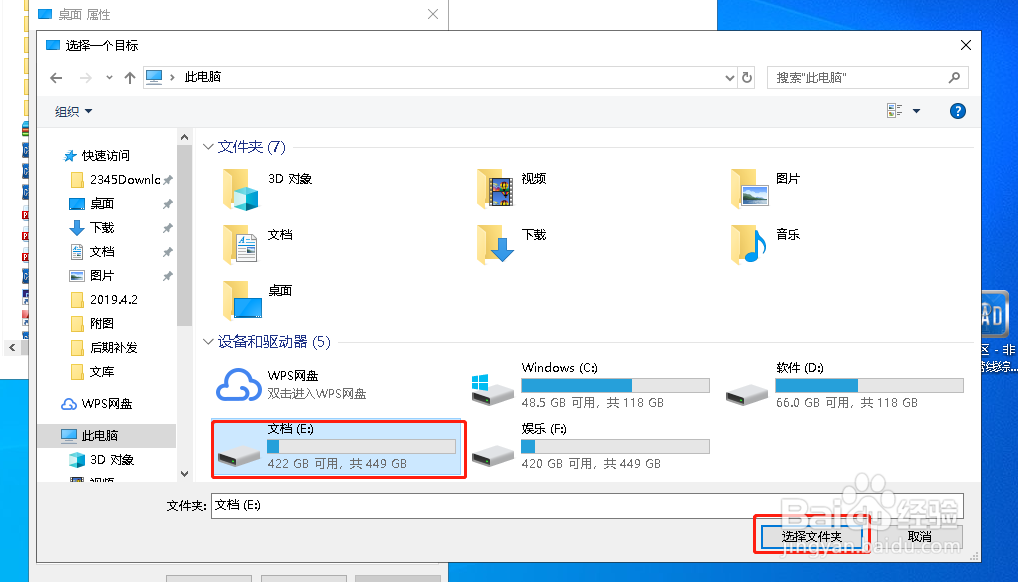Select the 文档 folder icon

(x=241, y=244)
